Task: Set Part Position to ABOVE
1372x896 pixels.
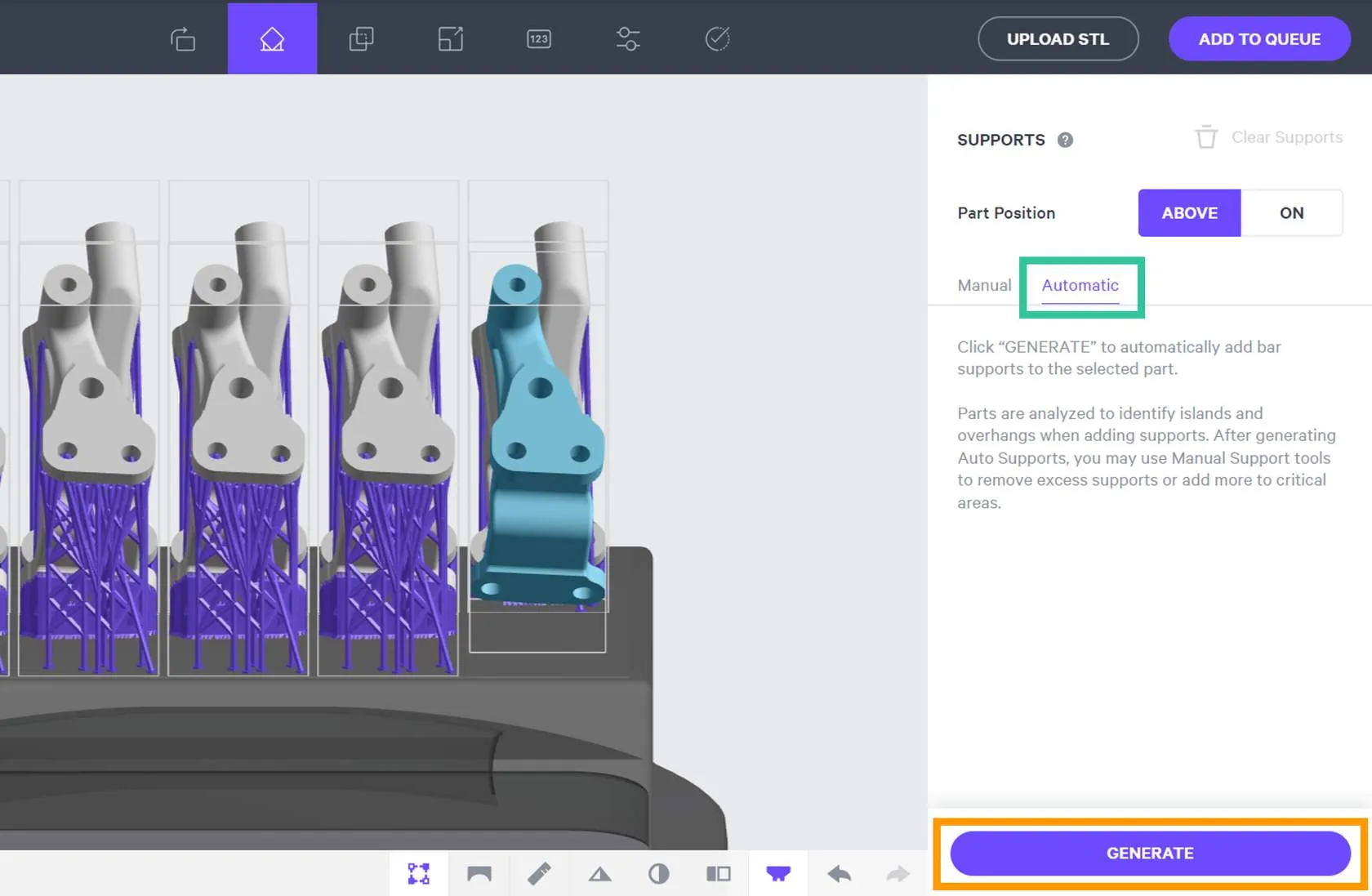Action: [x=1190, y=213]
